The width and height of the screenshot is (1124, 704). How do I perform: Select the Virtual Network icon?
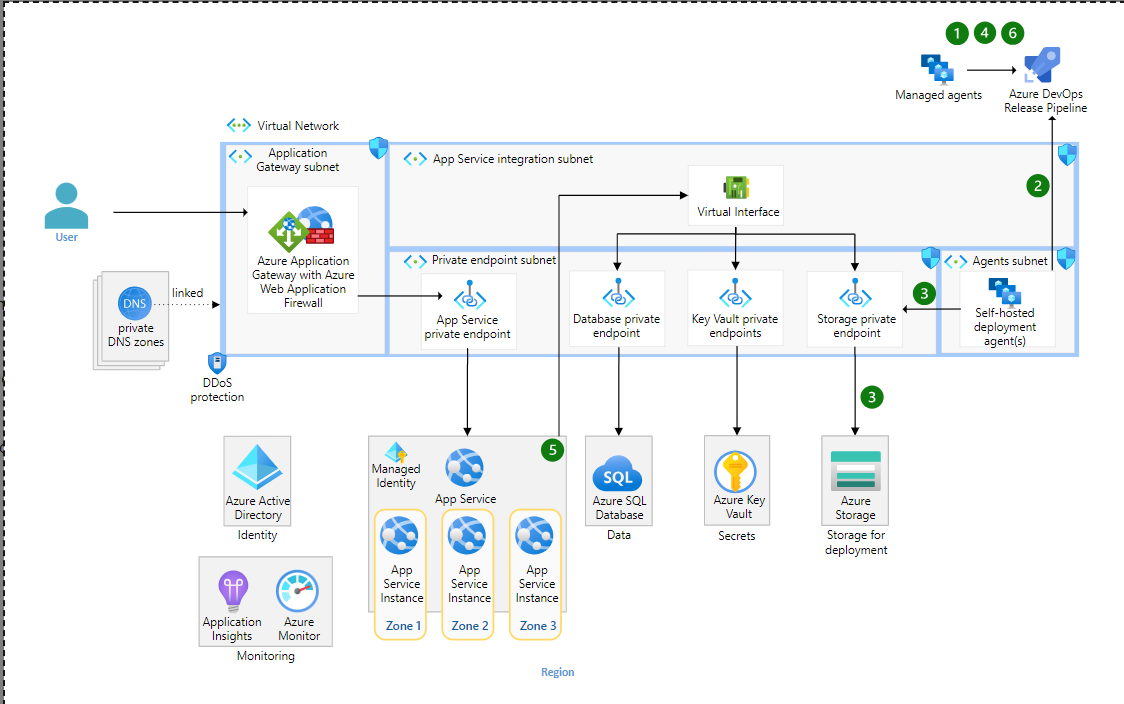pos(239,125)
